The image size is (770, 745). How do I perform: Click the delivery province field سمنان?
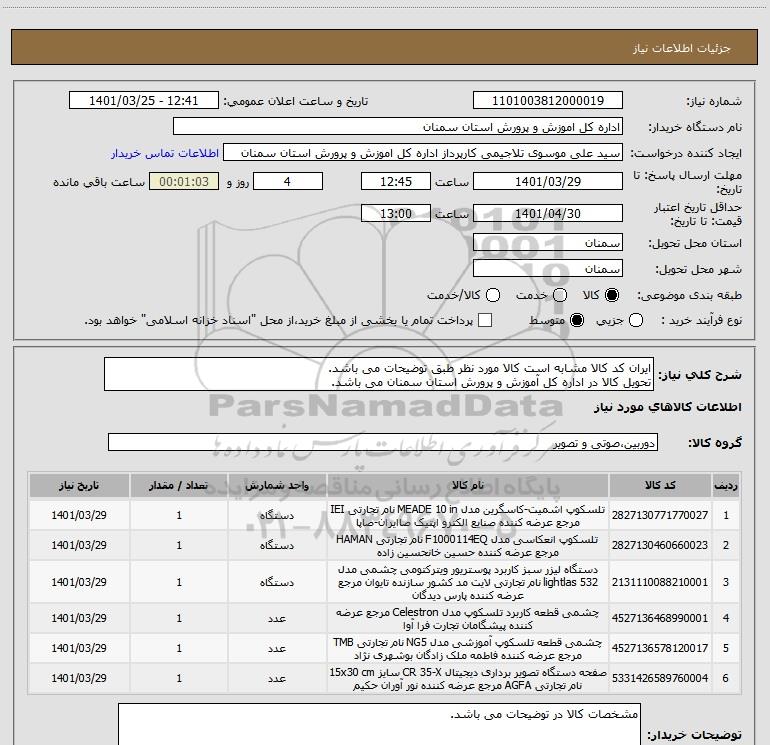[548, 243]
